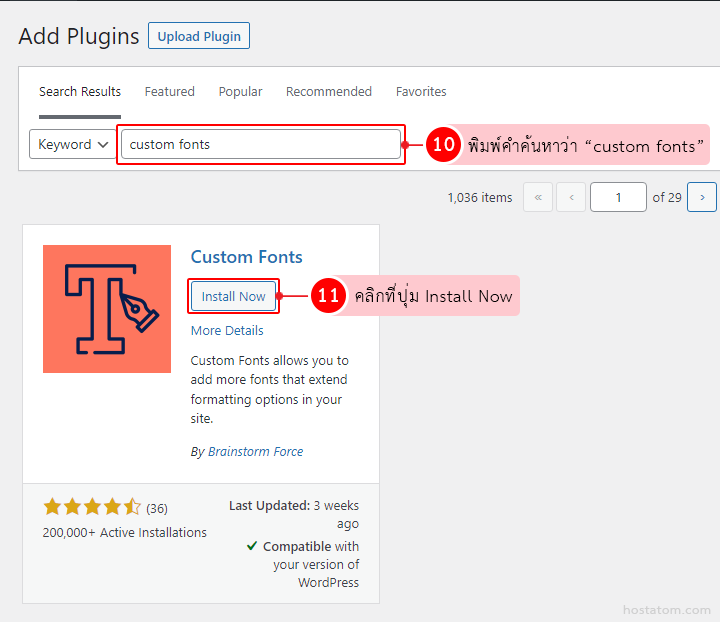Screen dimensions: 720x622
Task: Open the Popular plugins tab
Action: click(240, 92)
